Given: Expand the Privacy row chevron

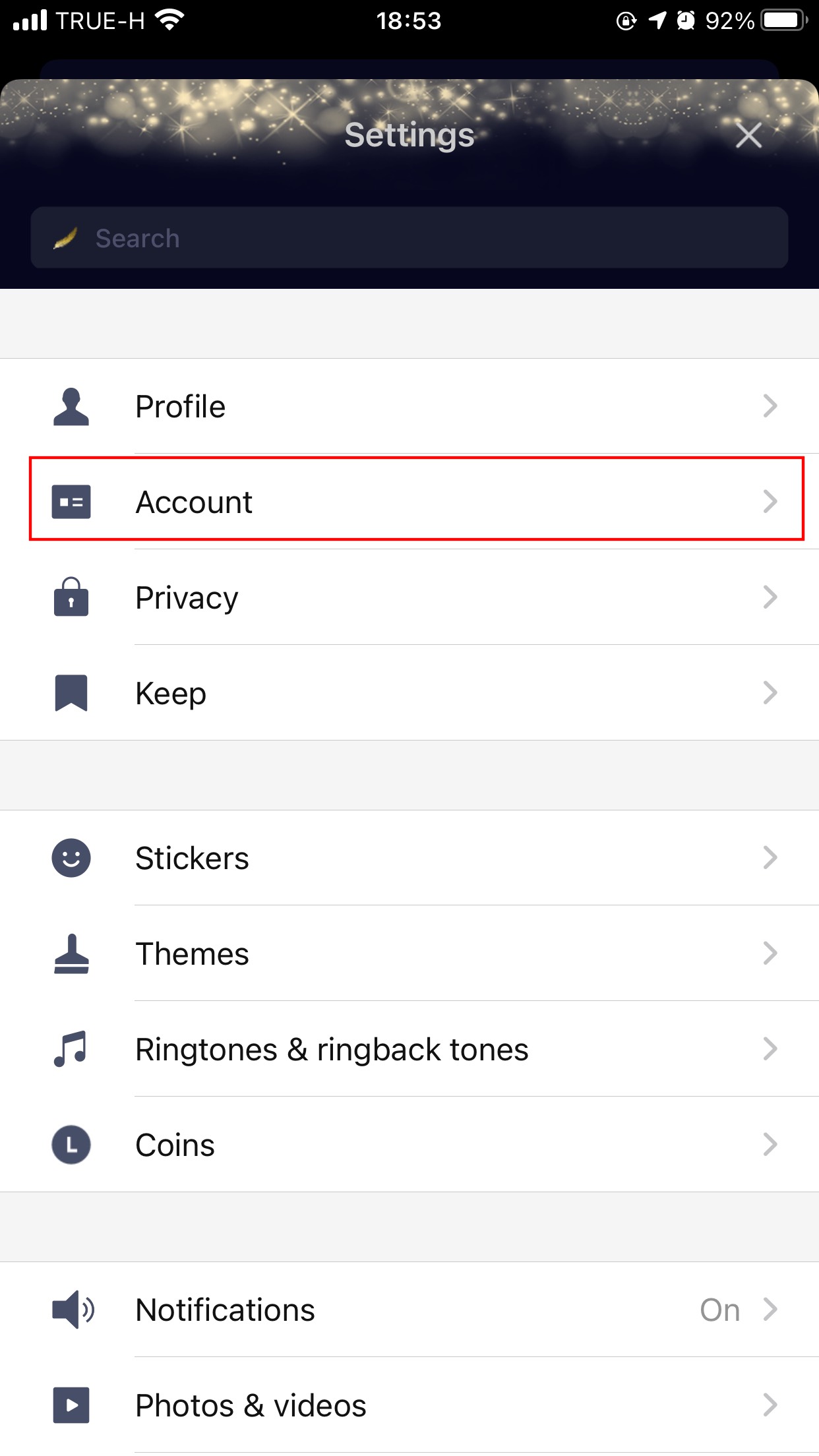Looking at the screenshot, I should point(770,597).
